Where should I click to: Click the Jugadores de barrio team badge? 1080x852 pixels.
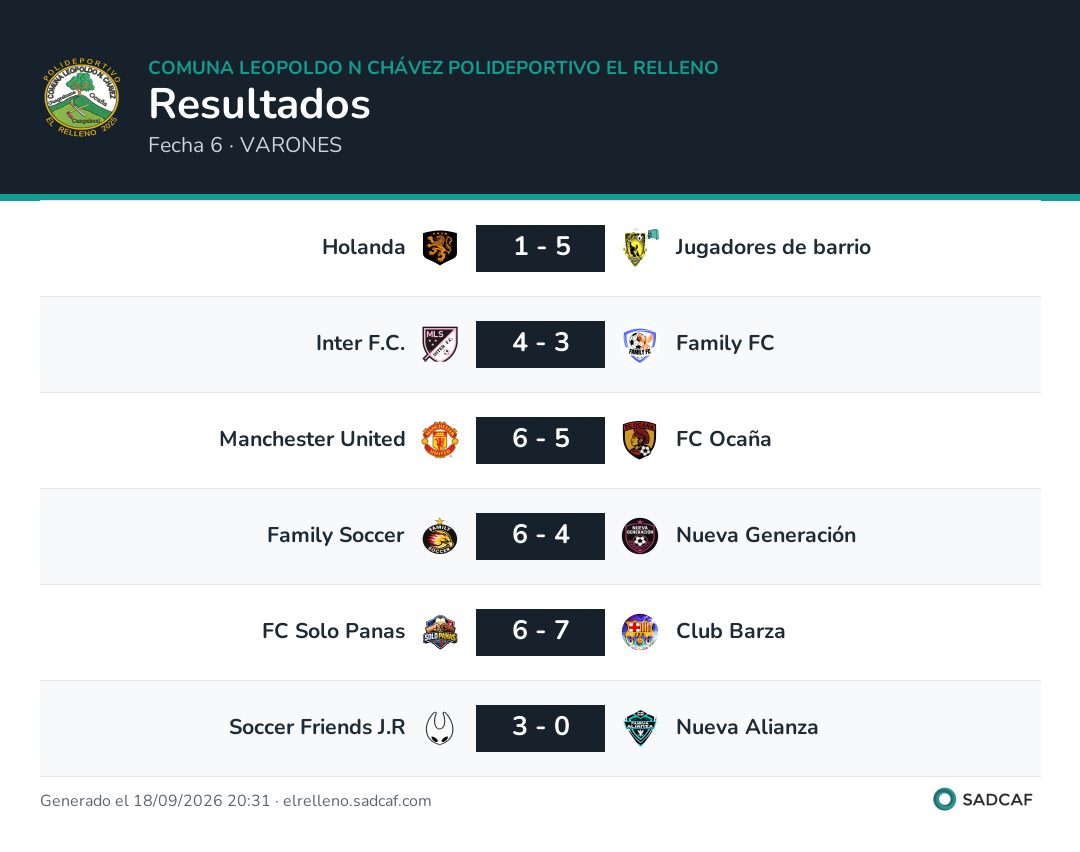tap(640, 248)
